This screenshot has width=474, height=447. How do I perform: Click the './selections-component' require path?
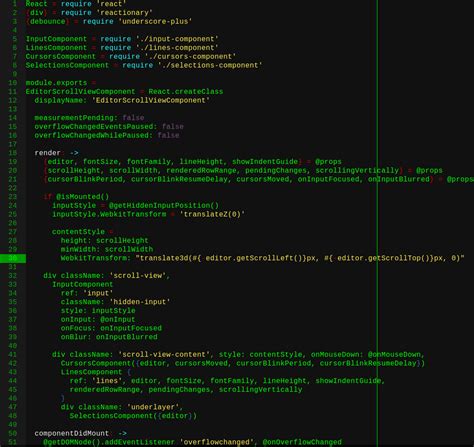click(210, 65)
